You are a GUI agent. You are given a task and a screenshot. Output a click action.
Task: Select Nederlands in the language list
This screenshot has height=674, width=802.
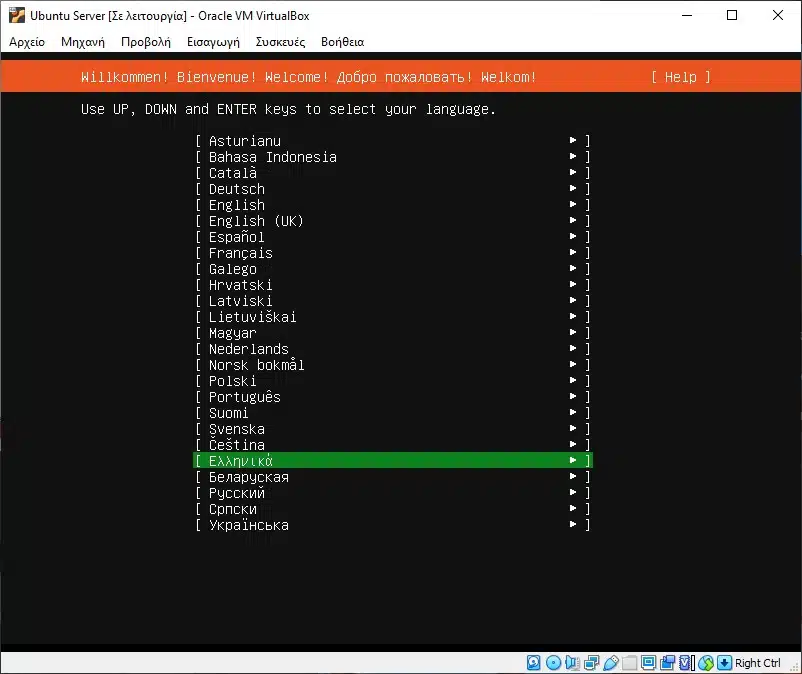point(393,349)
